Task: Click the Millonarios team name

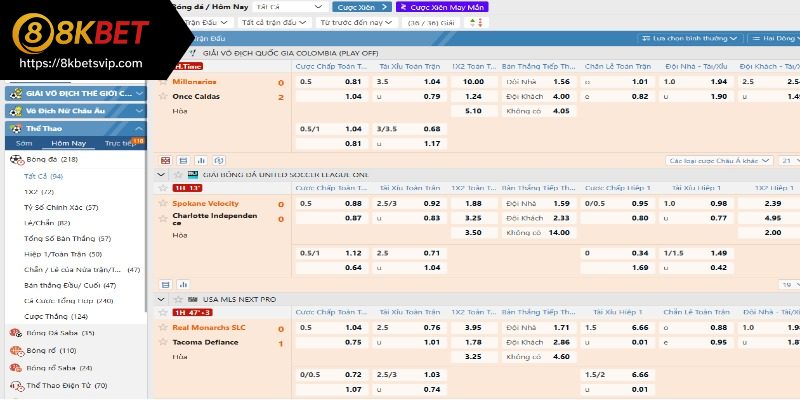Action: [194, 82]
